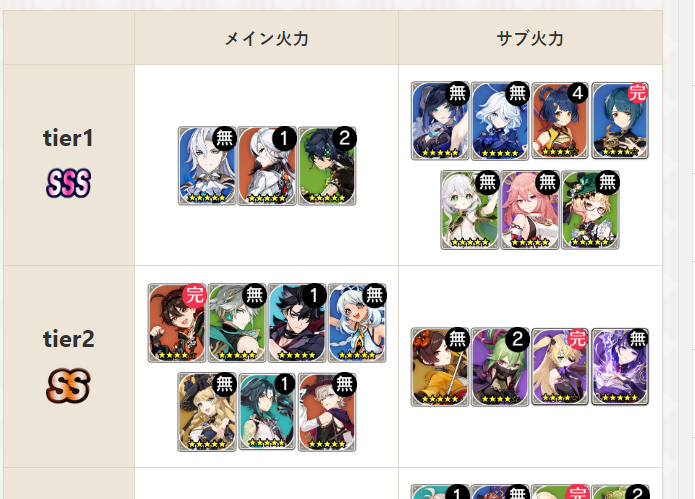The image size is (695, 499).
Task: Open Gaming card in tier2 main DPS
Action: click(x=177, y=323)
